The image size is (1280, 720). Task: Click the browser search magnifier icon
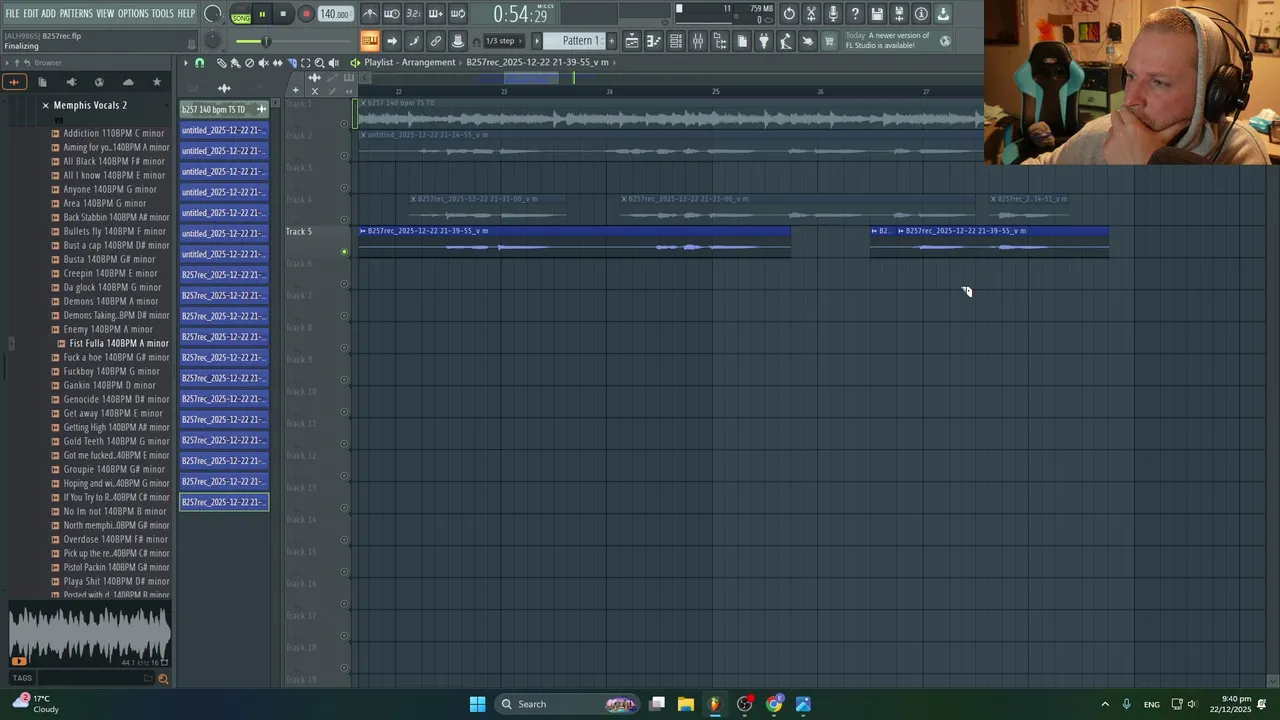coord(163,679)
